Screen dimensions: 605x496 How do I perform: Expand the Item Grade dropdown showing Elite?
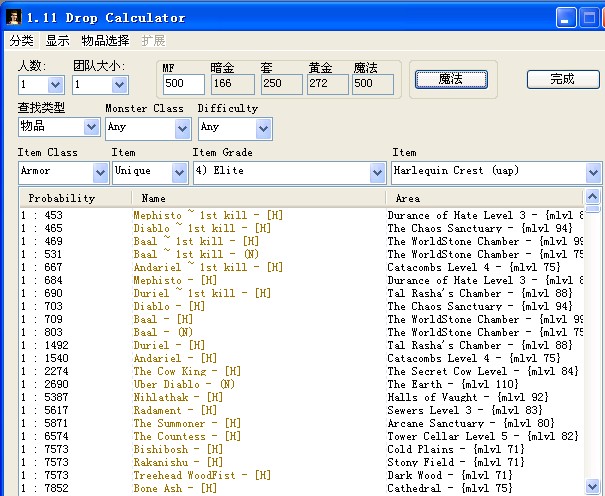coord(377,172)
